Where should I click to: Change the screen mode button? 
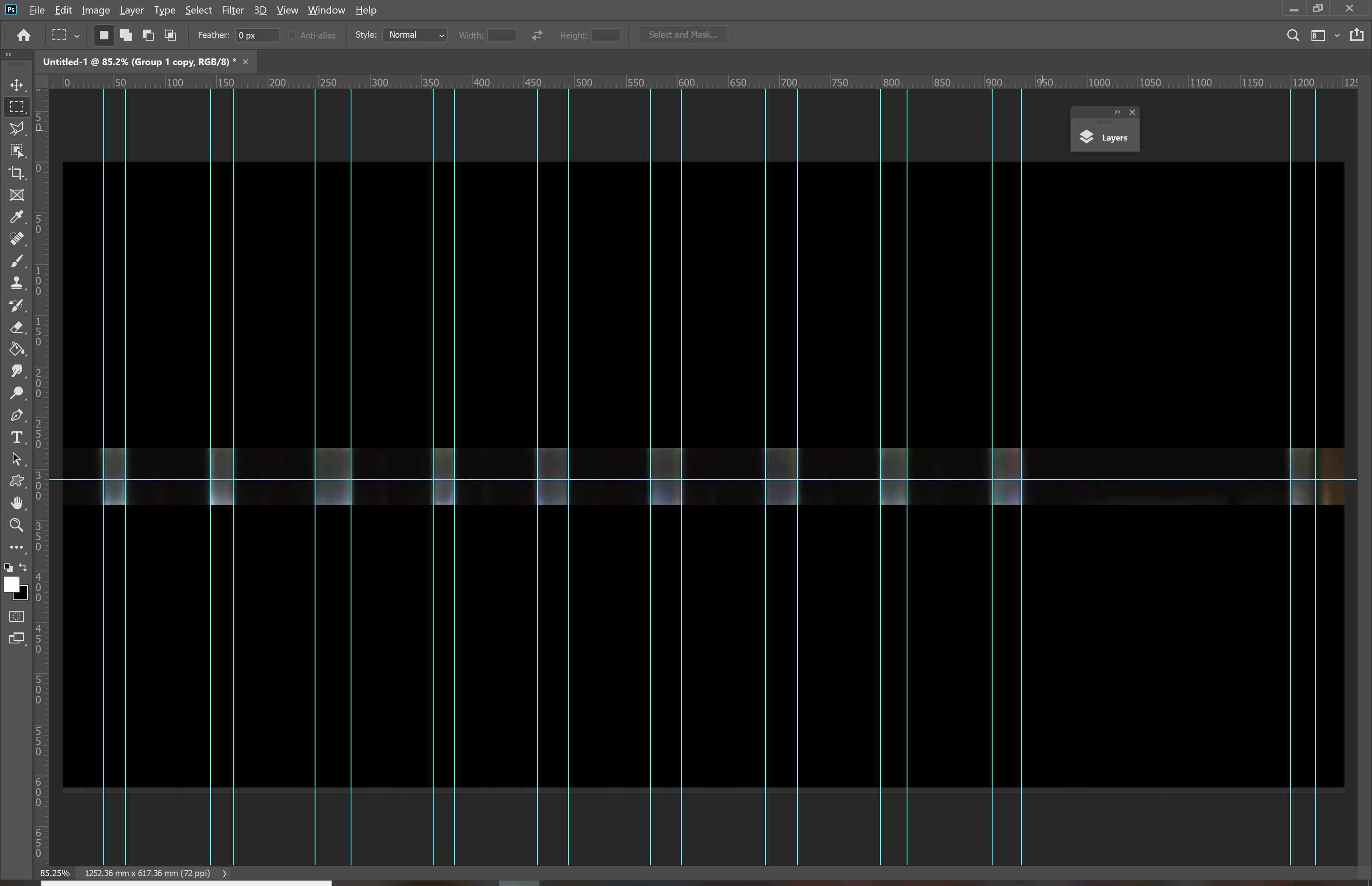point(17,639)
